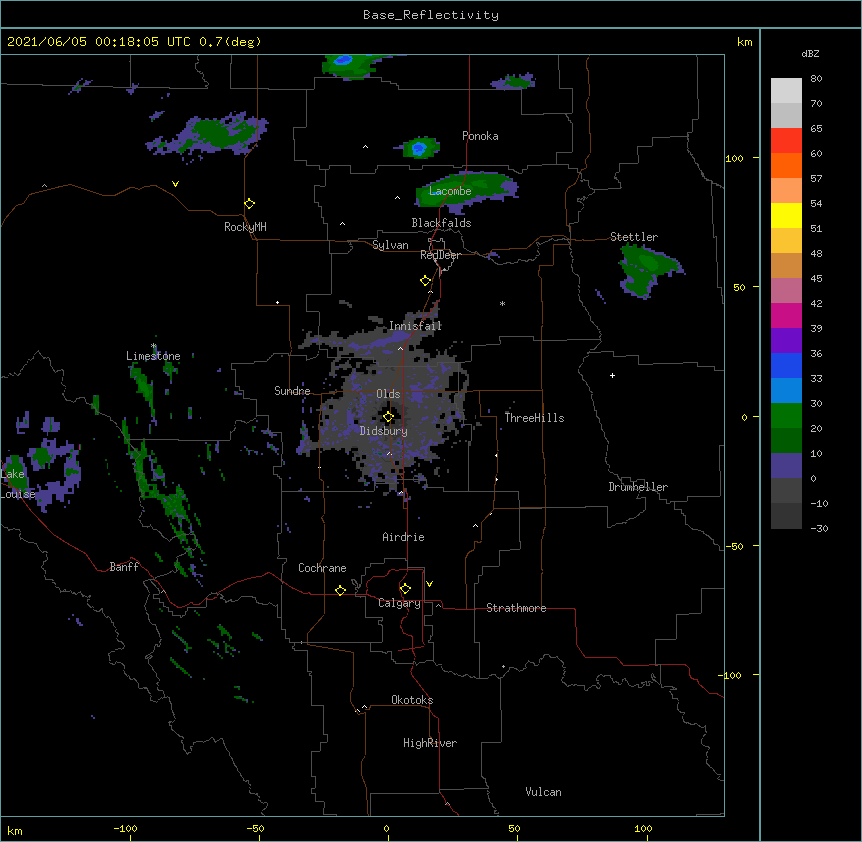Image resolution: width=862 pixels, height=842 pixels.
Task: Click the RockyMH label
Action: 245,227
